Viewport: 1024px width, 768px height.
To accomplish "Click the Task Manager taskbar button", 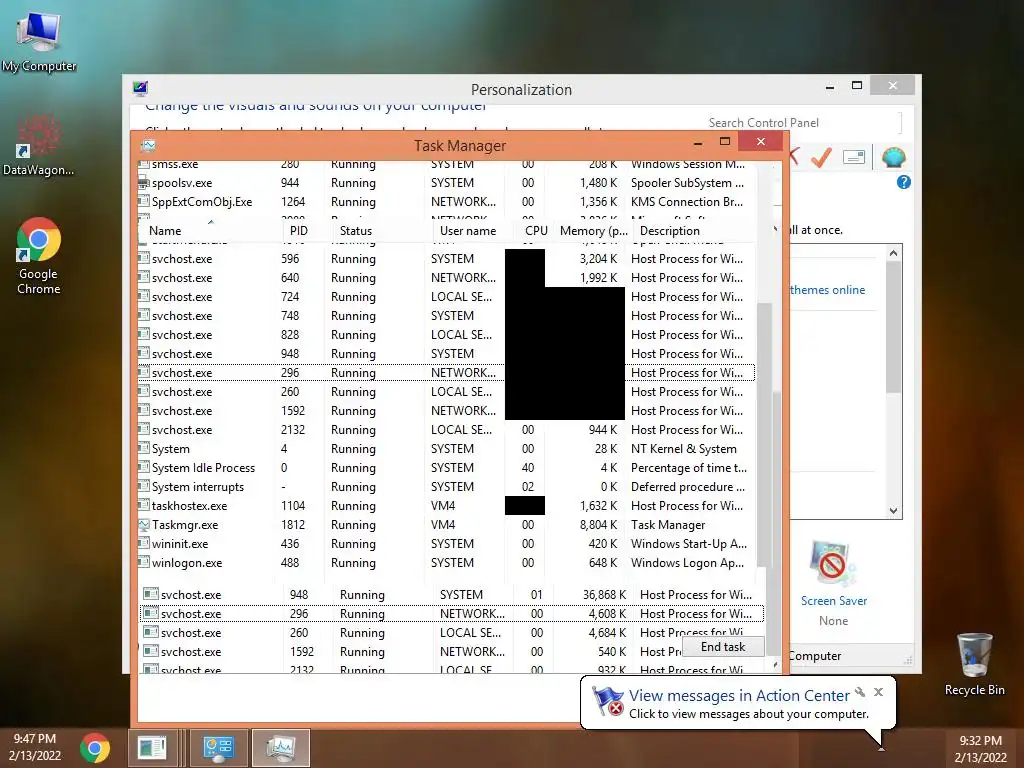I will coord(281,748).
